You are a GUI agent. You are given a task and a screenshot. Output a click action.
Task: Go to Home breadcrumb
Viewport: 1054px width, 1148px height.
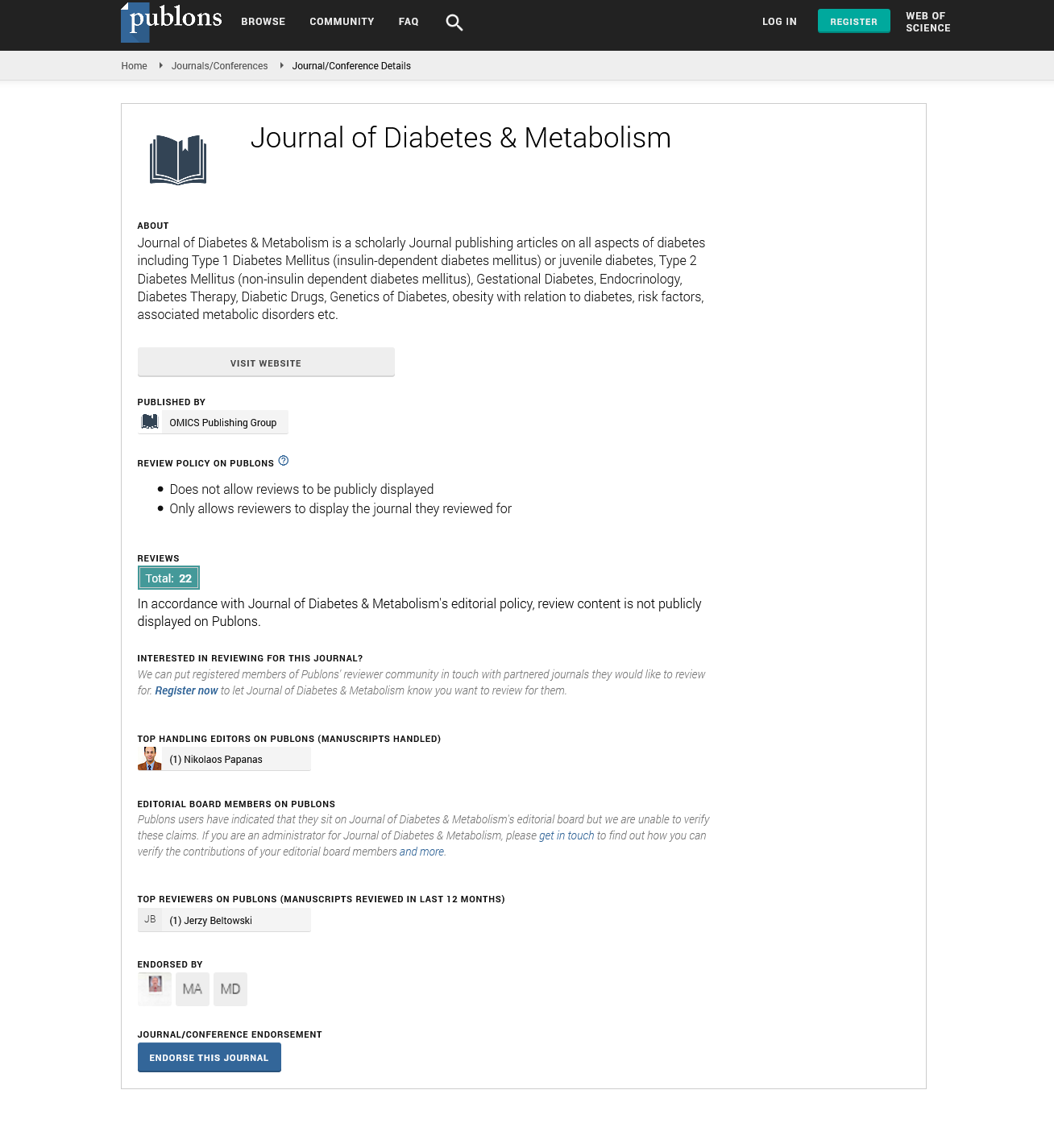click(134, 66)
